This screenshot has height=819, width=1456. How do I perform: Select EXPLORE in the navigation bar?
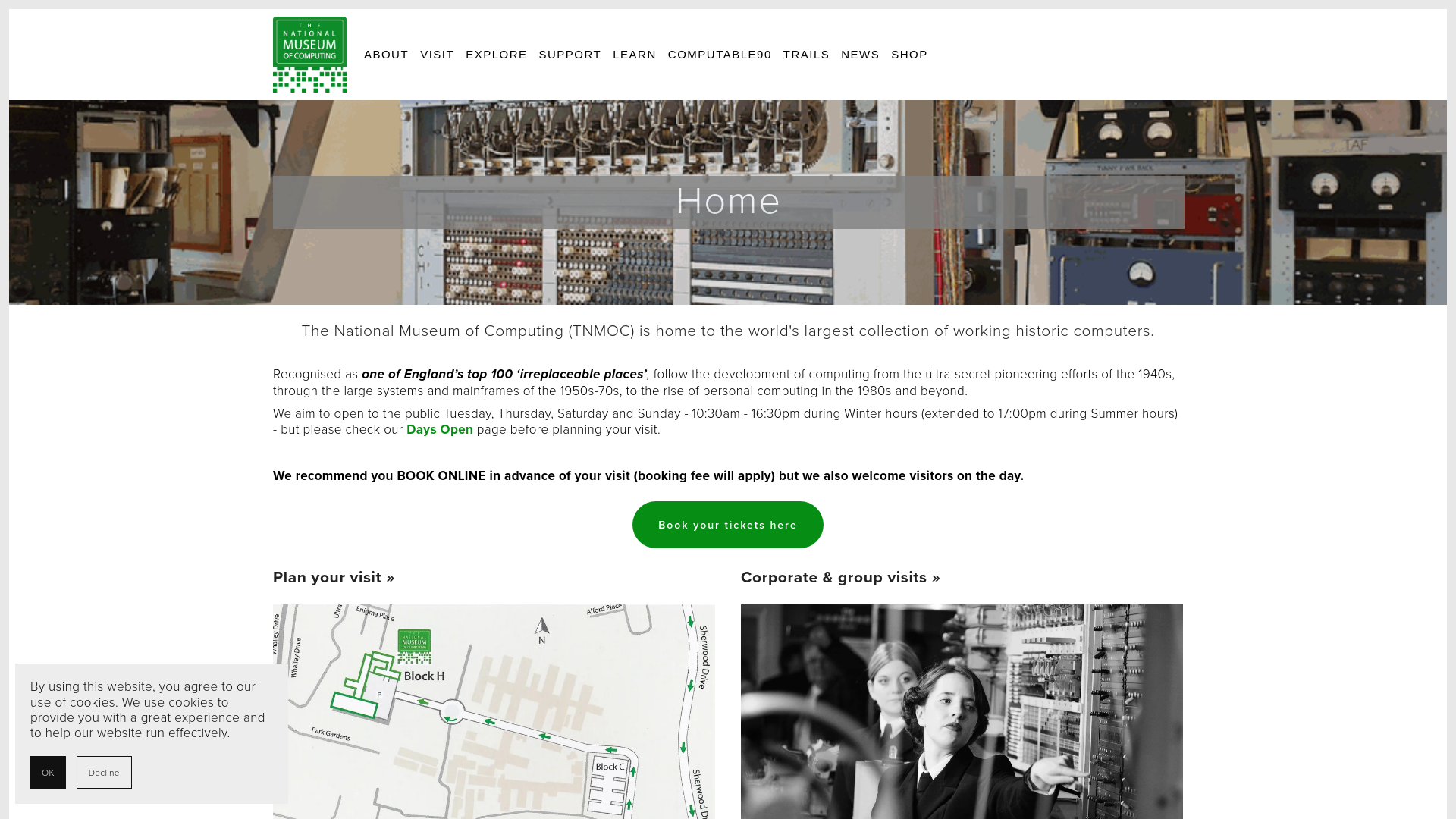[x=496, y=55]
